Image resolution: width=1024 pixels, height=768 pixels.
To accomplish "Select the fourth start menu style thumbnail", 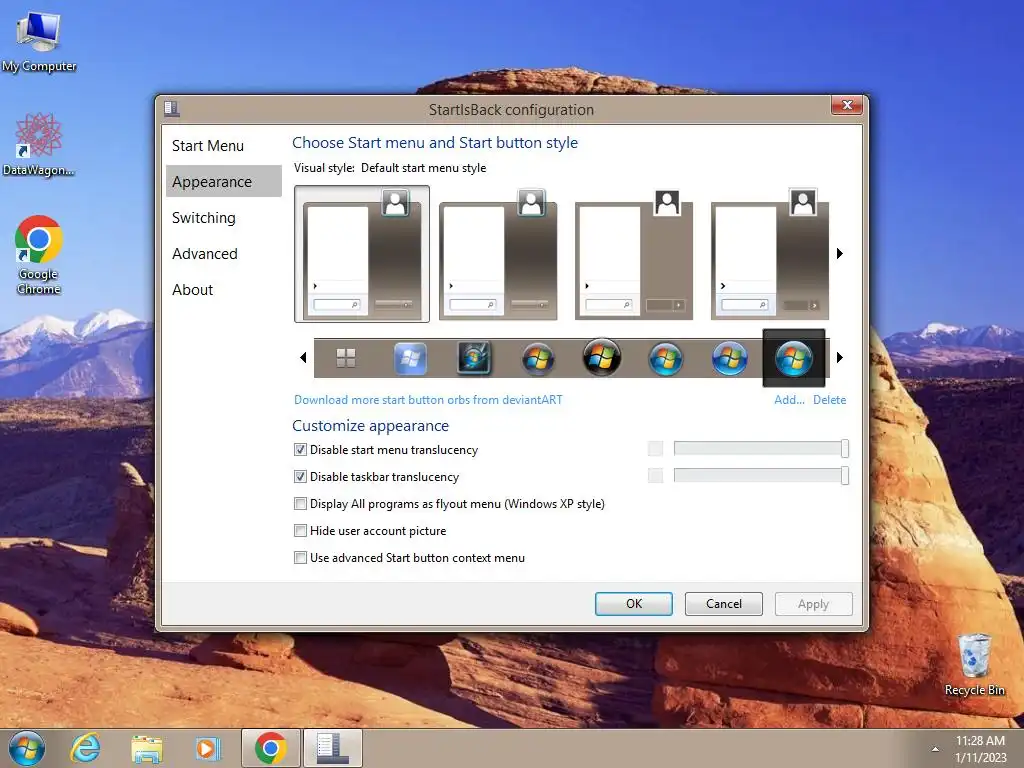I will click(770, 254).
